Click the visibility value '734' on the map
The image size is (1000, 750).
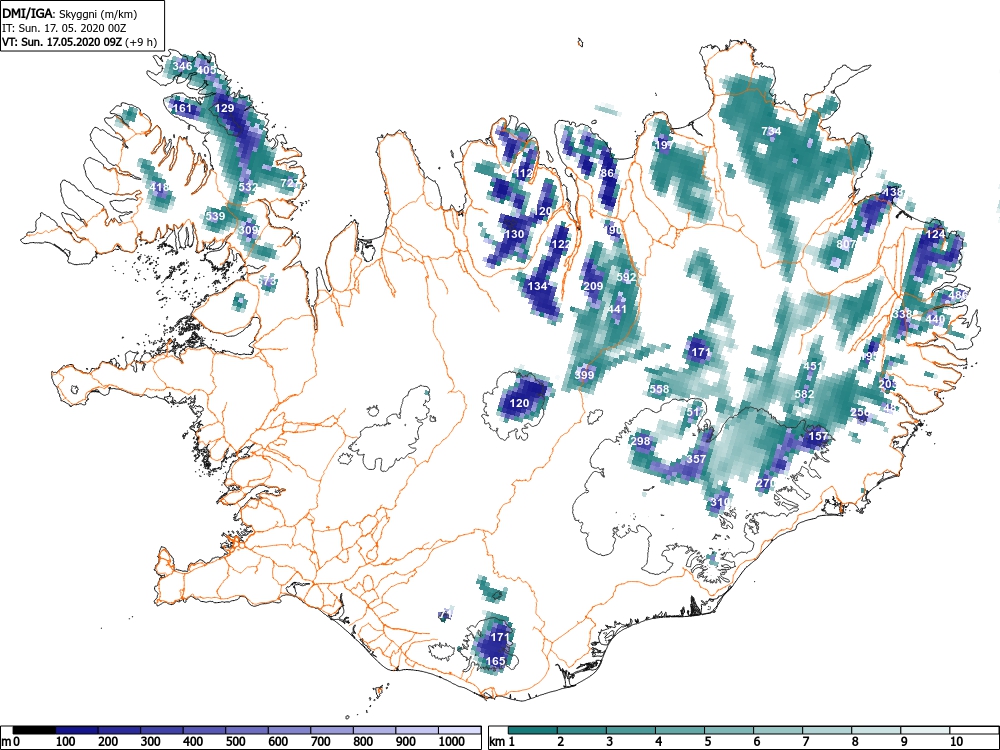click(771, 131)
